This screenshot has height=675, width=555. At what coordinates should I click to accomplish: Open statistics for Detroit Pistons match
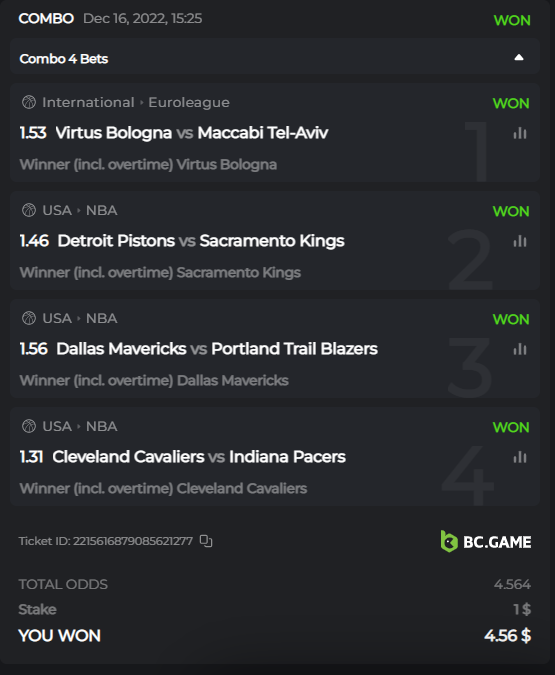tap(520, 241)
